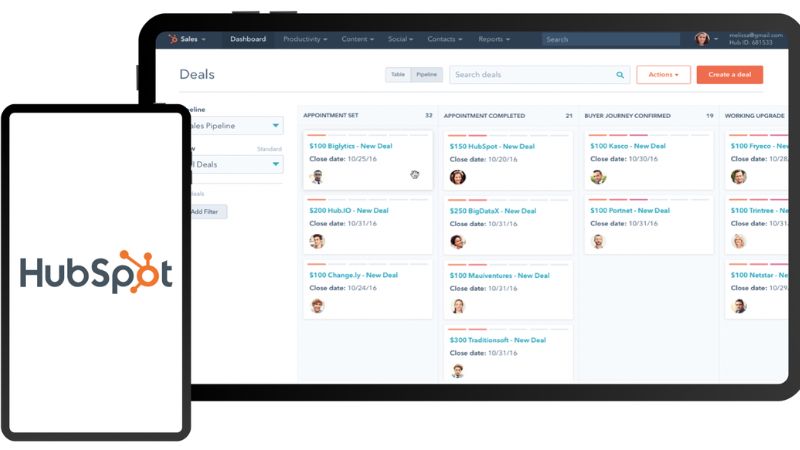Screen dimensions: 800x450
Task: Expand account menu arrow beside avatar
Action: [716, 39]
